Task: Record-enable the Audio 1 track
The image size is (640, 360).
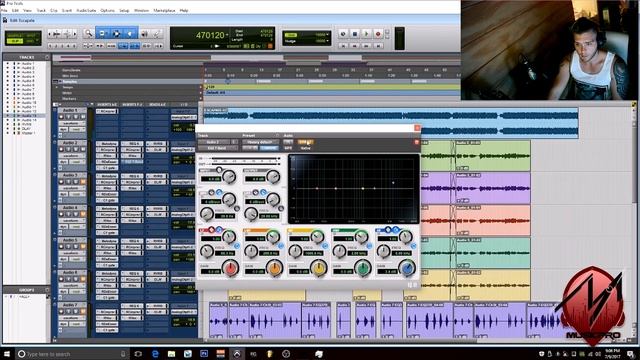Action: tap(61, 117)
